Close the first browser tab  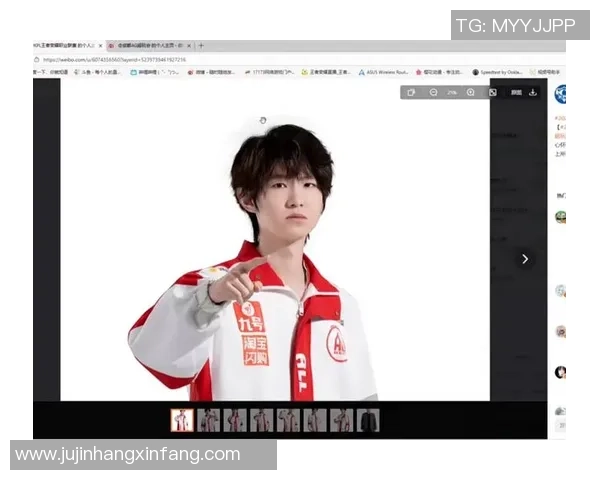pyautogui.click(x=100, y=46)
